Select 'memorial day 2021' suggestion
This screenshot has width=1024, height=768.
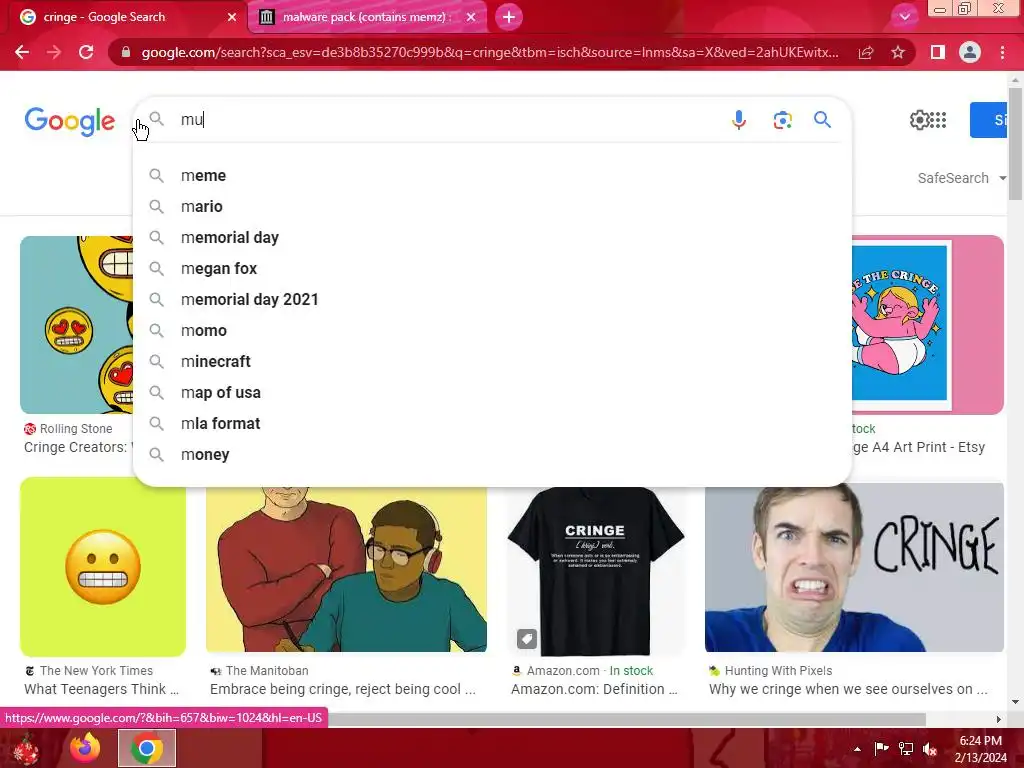(492, 300)
